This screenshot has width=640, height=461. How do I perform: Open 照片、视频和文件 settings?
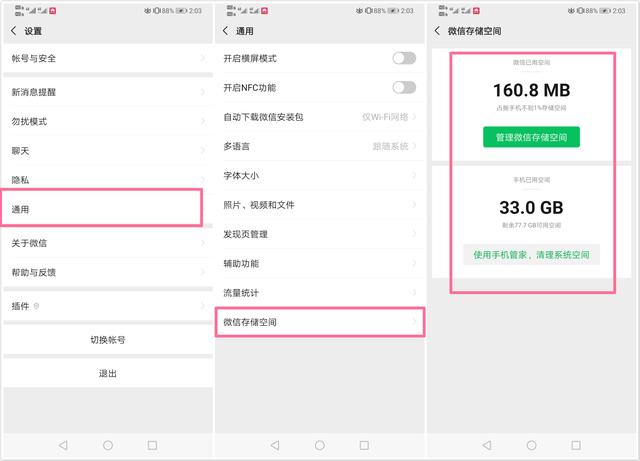(x=320, y=205)
